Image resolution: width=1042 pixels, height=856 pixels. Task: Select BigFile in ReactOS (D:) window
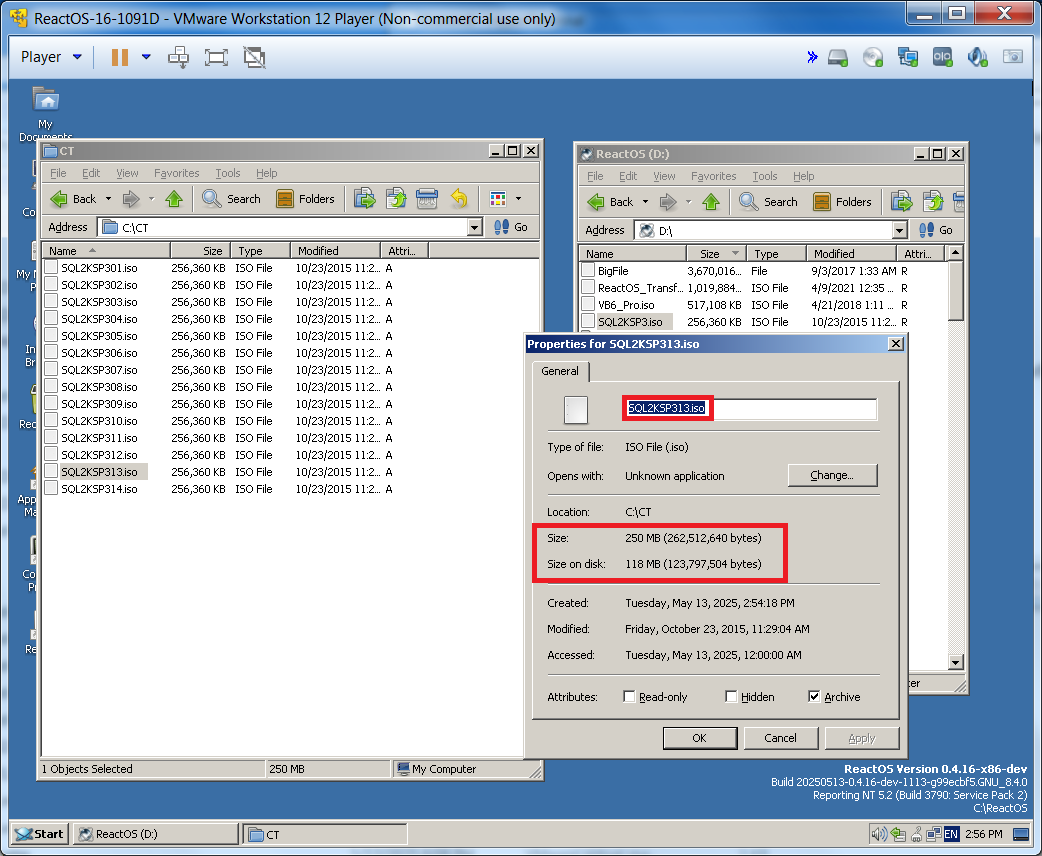(x=613, y=271)
